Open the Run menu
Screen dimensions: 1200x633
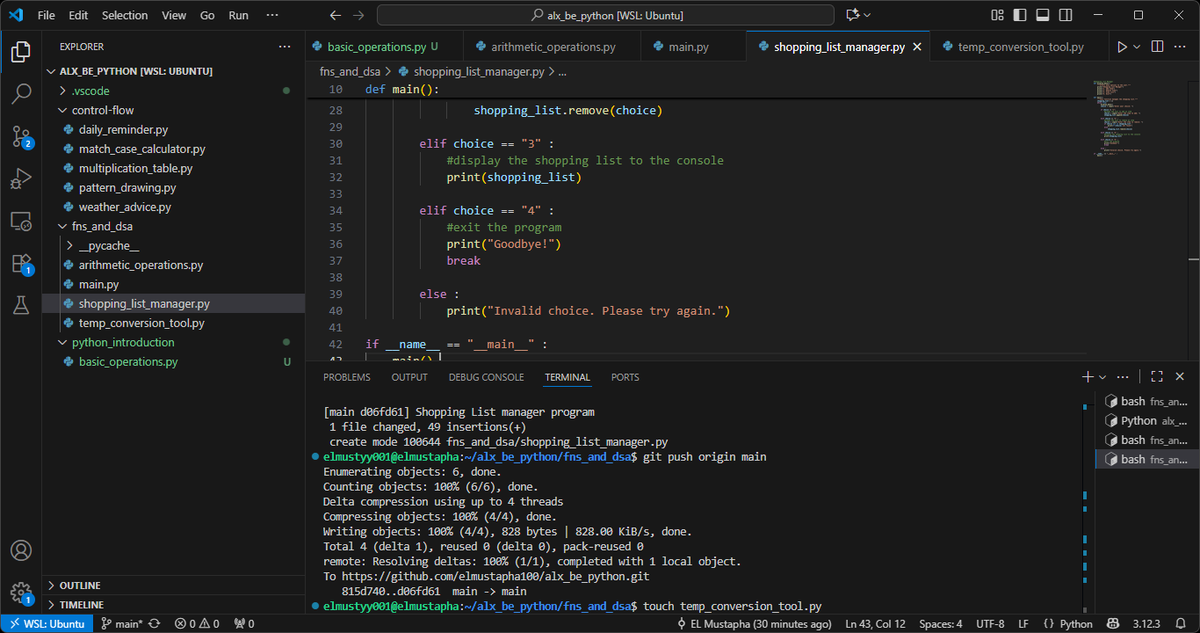238,16
